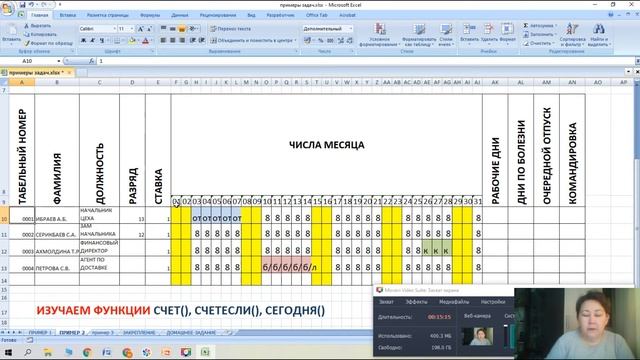The image size is (640, 360).
Task: Open Условное форматирование menu
Action: pyautogui.click(x=380, y=35)
